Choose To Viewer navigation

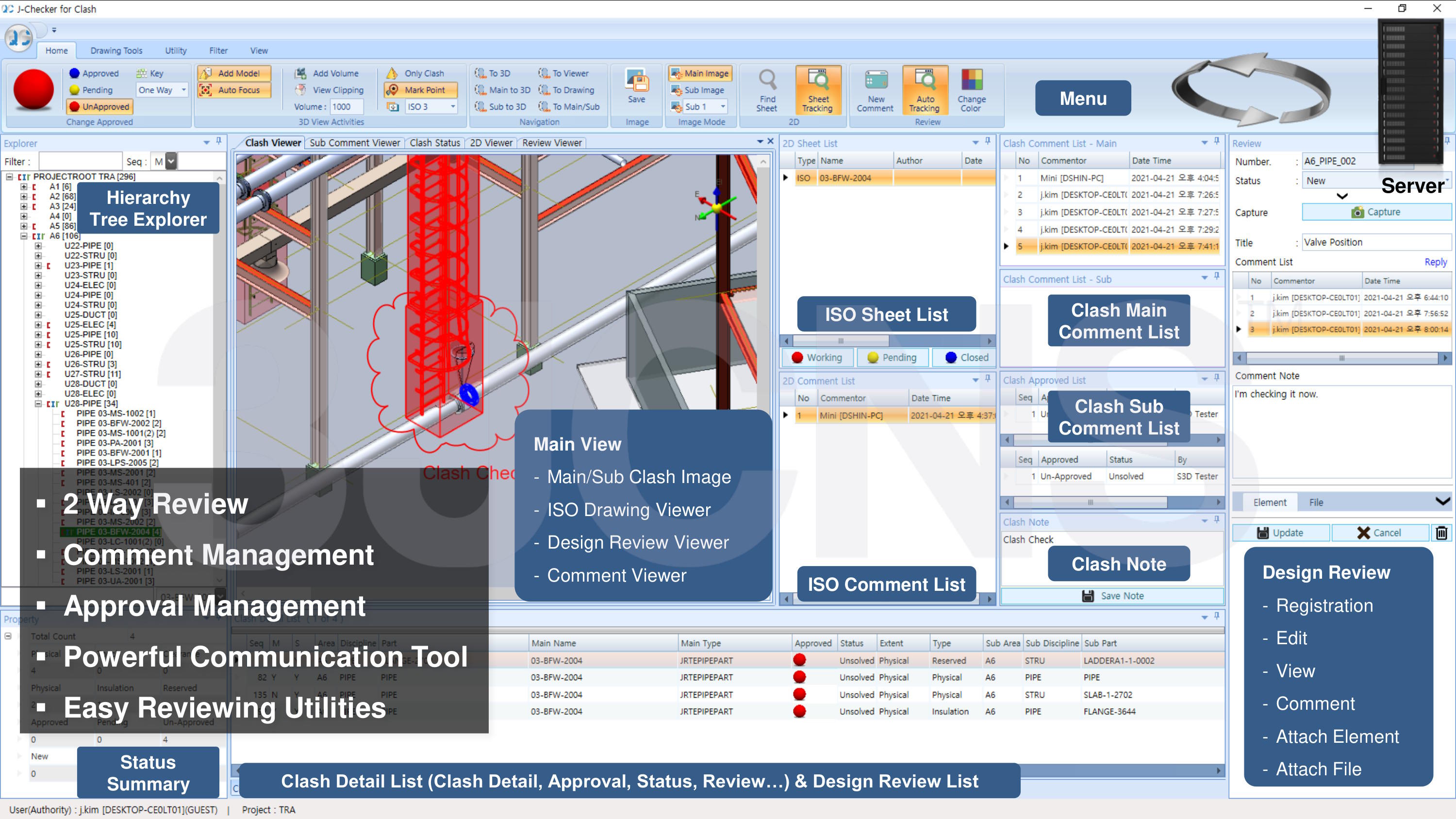[563, 73]
